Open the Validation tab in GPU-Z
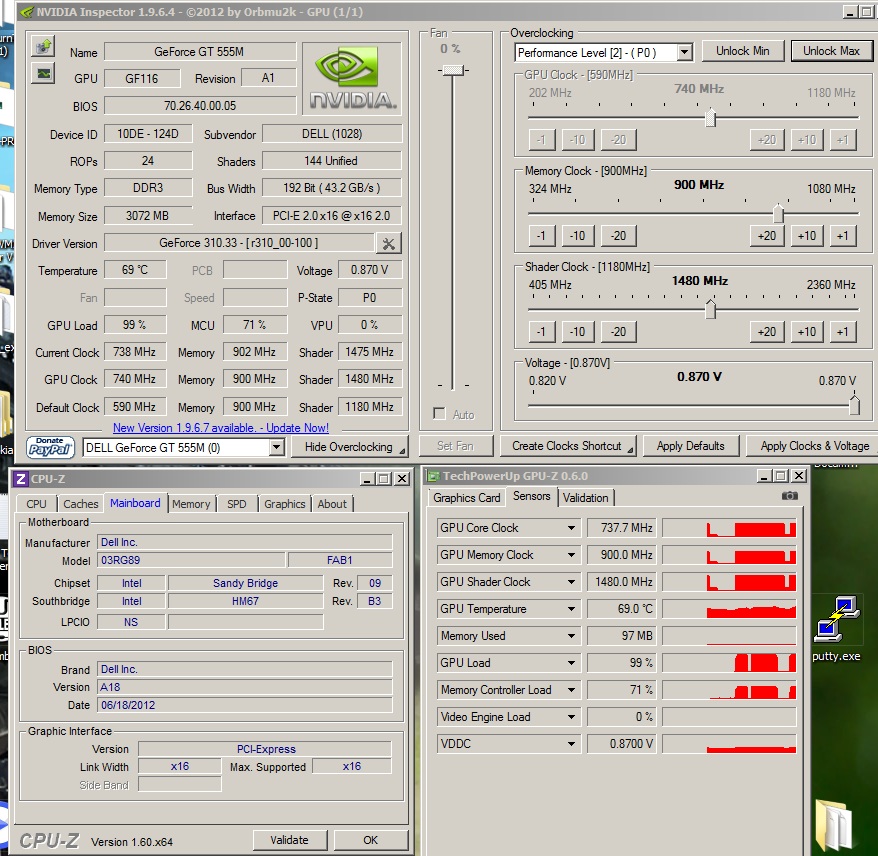This screenshot has width=878, height=856. point(586,498)
